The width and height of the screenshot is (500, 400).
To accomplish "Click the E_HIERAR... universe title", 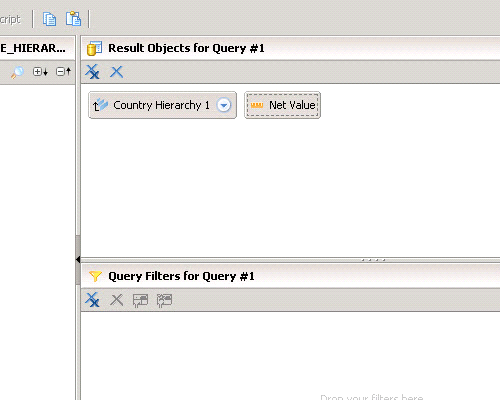I will [33, 48].
